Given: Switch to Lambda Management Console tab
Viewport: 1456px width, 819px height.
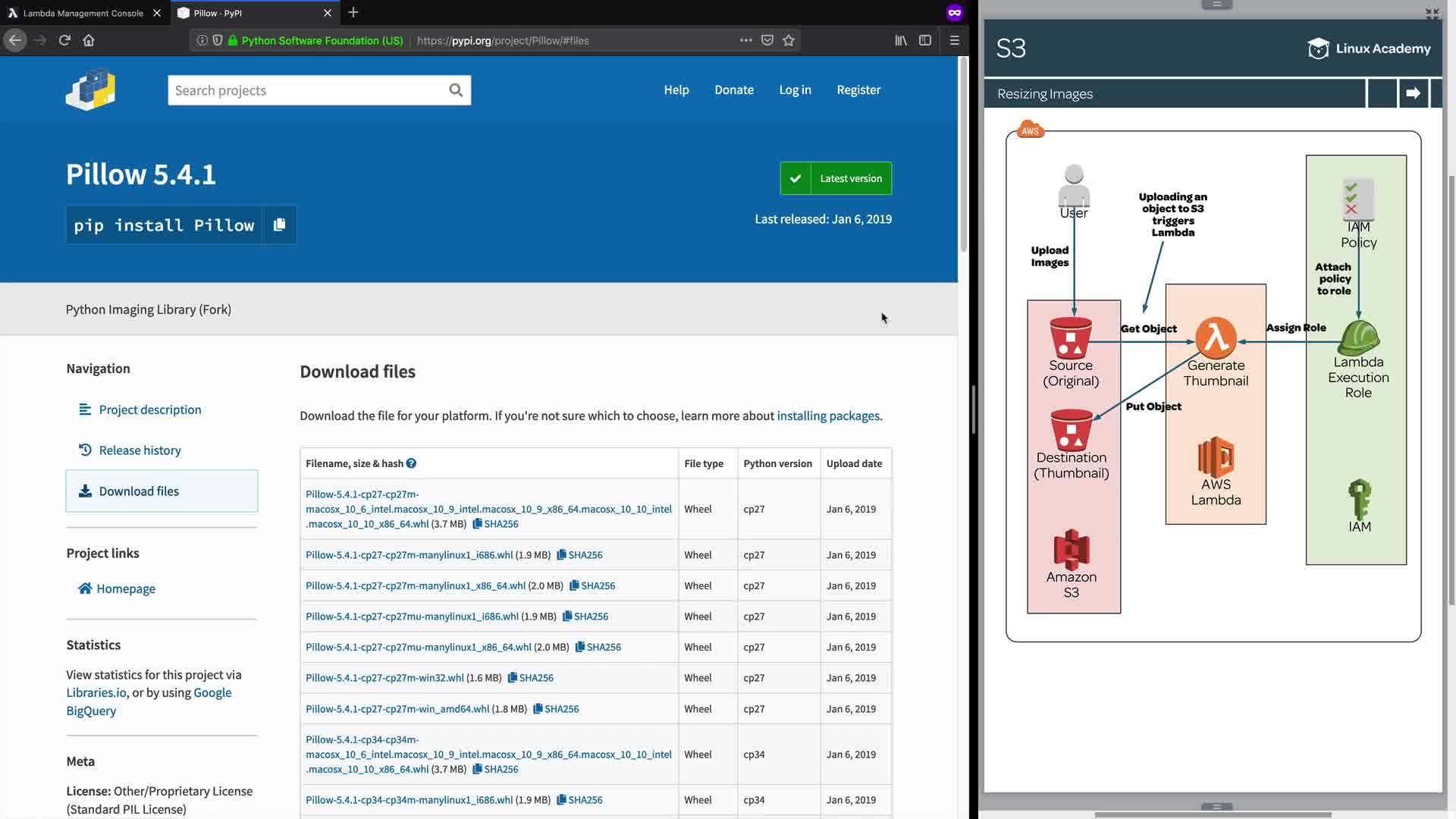Looking at the screenshot, I should (x=83, y=13).
